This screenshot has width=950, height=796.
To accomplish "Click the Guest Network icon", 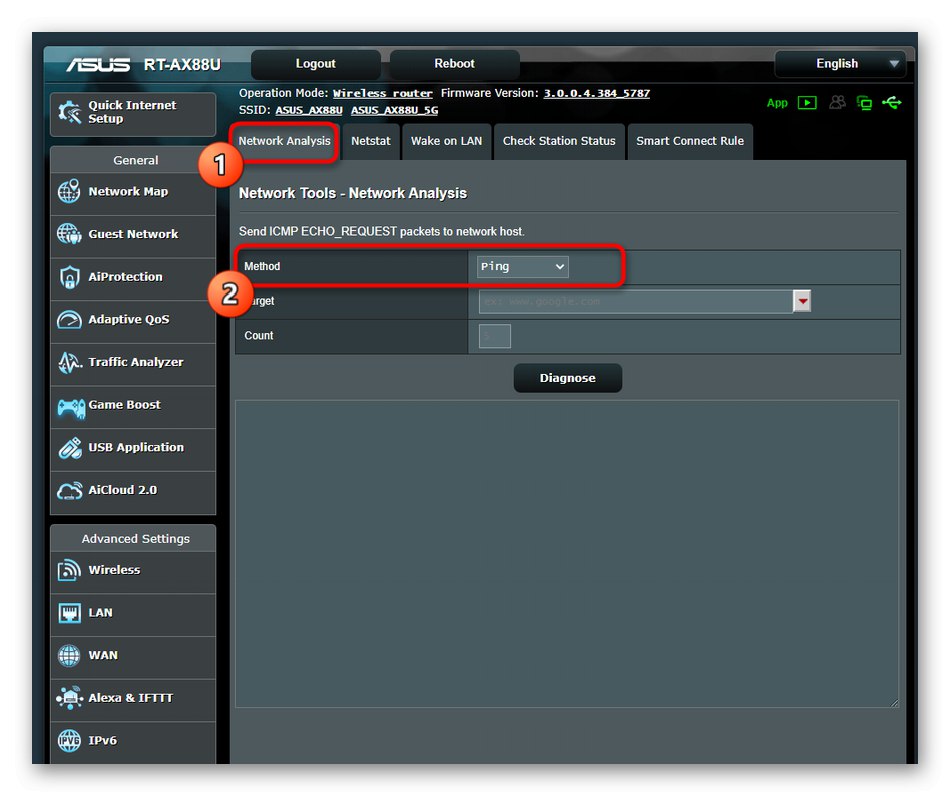I will [x=69, y=234].
